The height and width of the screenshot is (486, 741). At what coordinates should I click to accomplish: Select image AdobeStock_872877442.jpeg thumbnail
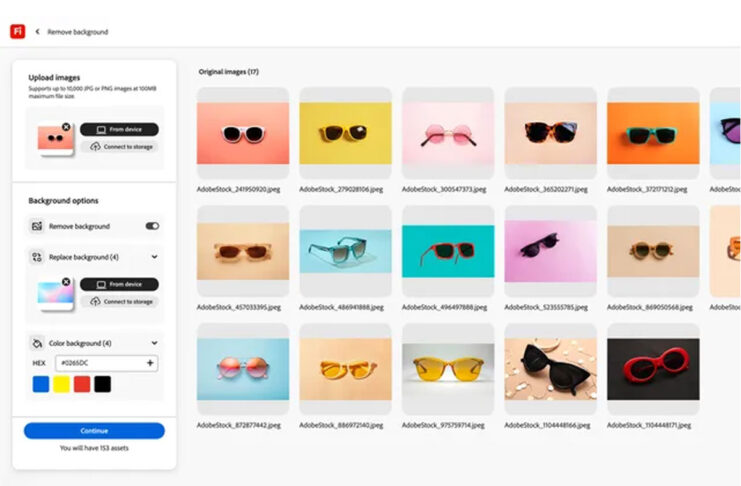pyautogui.click(x=243, y=369)
